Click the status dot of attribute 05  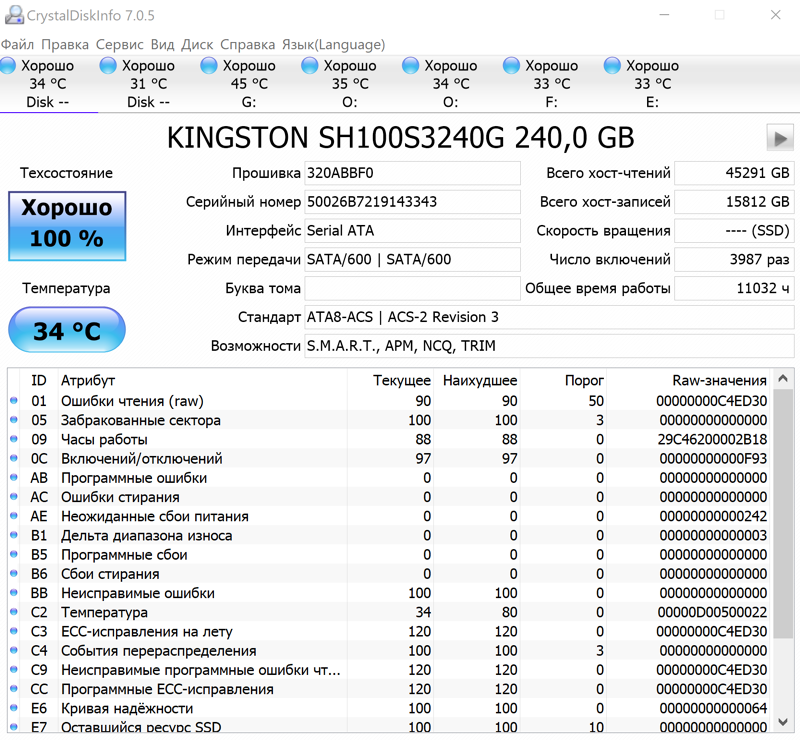[x=14, y=420]
